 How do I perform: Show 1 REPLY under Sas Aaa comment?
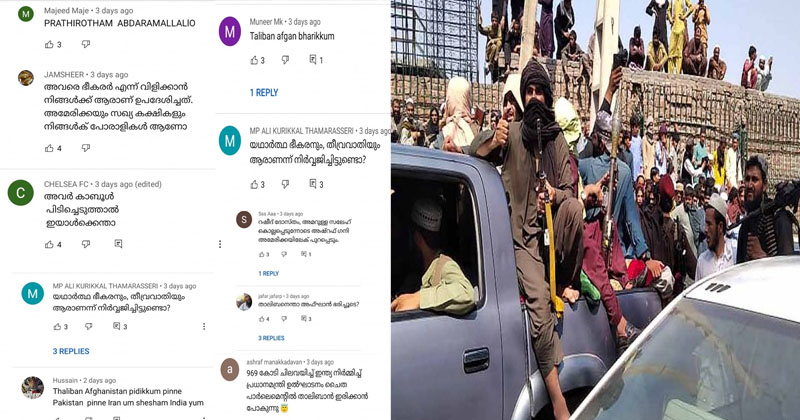(268, 274)
